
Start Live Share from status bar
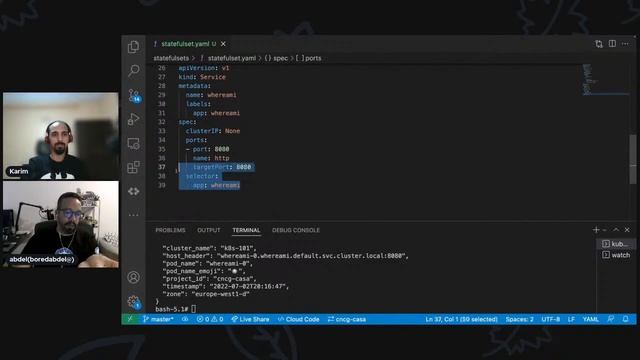250,319
